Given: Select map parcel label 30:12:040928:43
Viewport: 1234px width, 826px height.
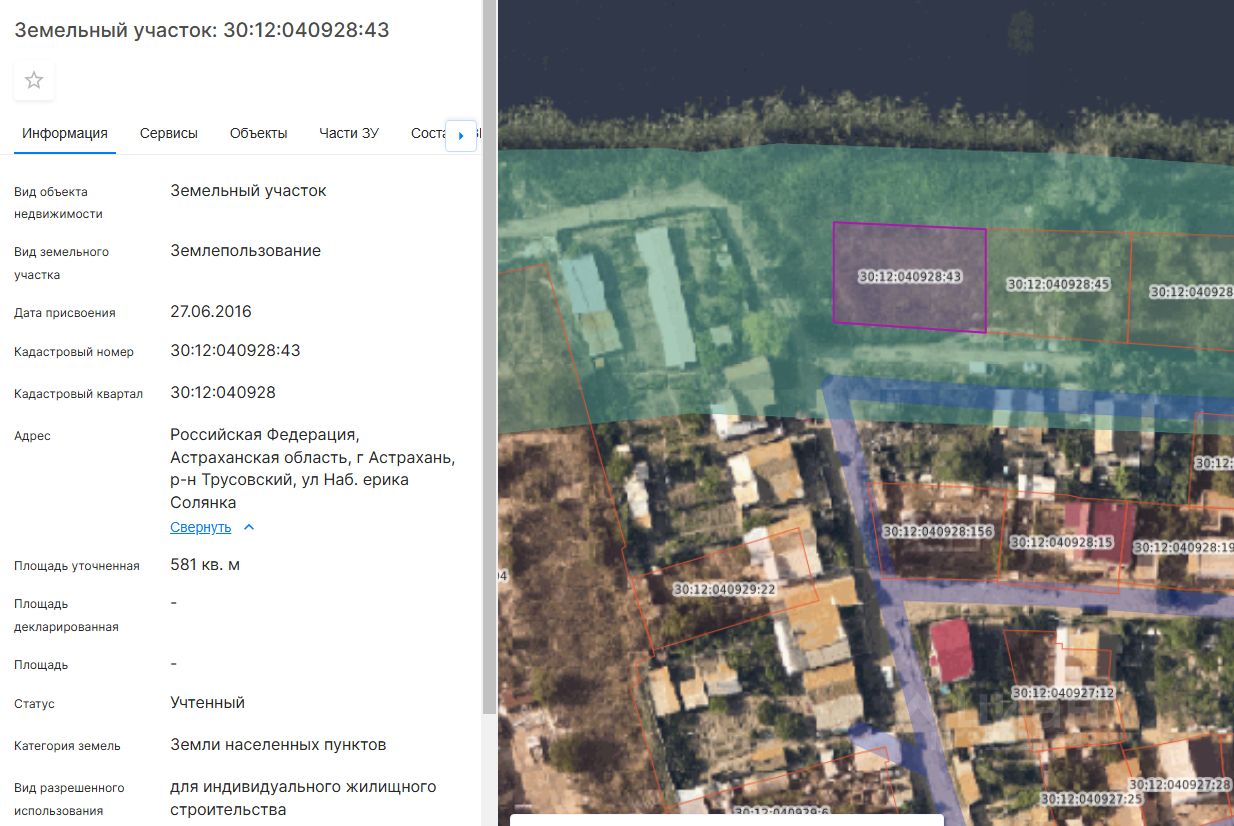Looking at the screenshot, I should point(910,277).
